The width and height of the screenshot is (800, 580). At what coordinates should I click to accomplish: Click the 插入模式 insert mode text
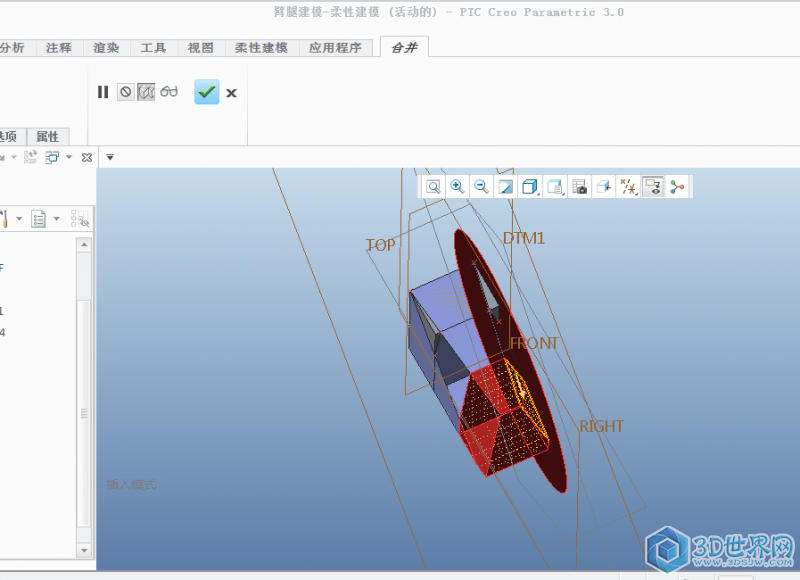pyautogui.click(x=131, y=485)
